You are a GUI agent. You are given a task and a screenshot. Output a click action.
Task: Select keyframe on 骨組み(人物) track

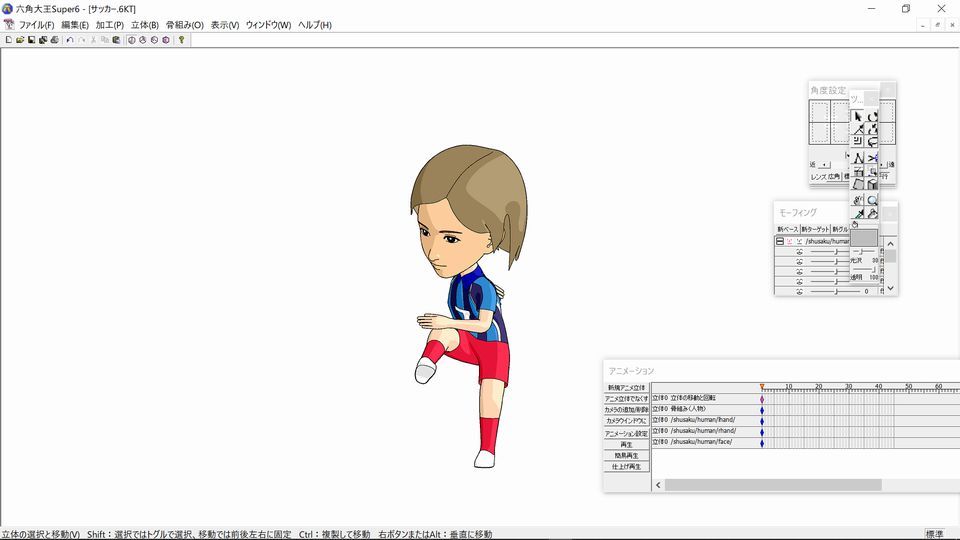click(x=762, y=410)
